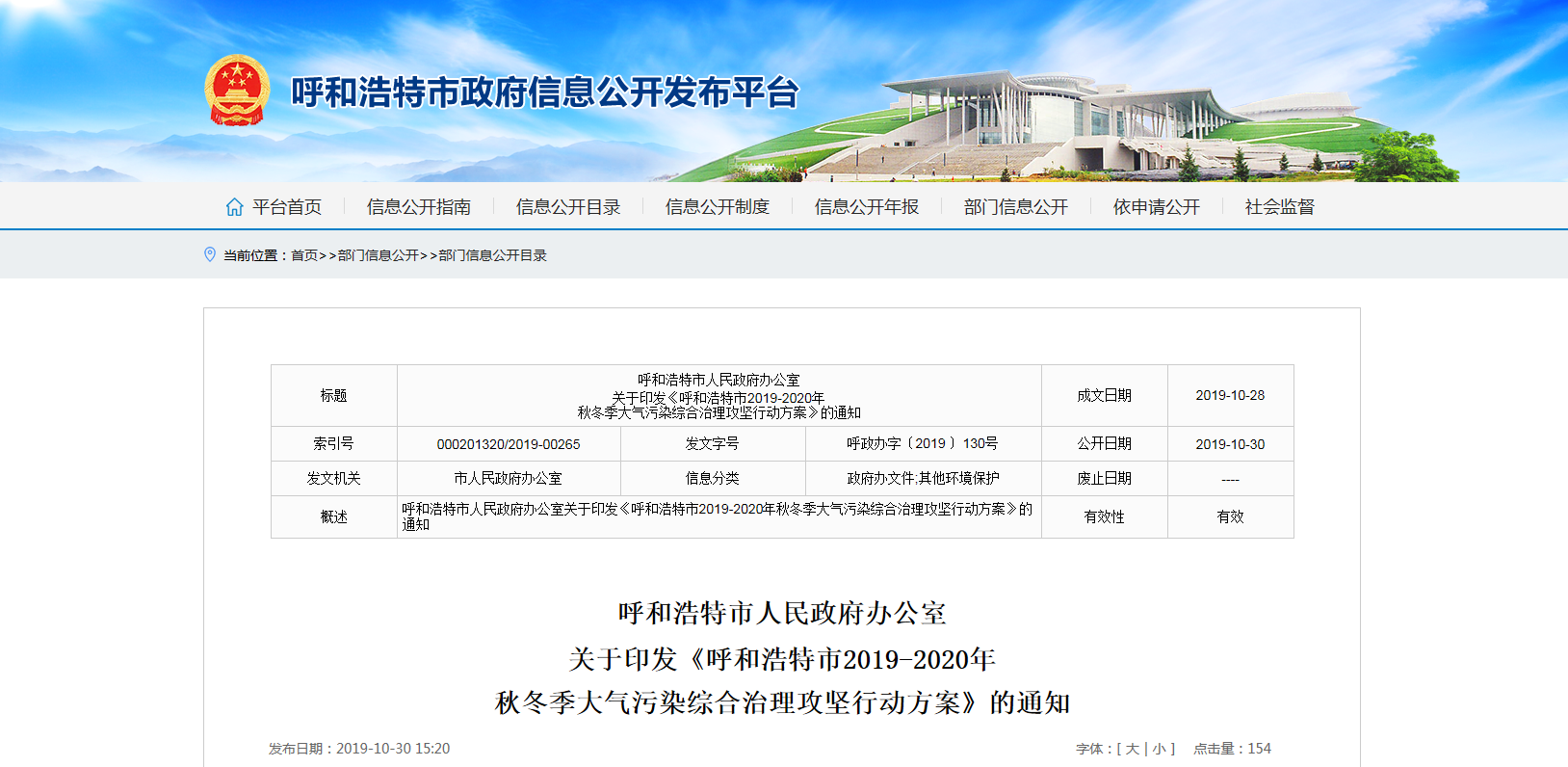1568x767 pixels.
Task: Click the site title 呼和浩特市政府信息公开发布平台
Action: coord(545,93)
